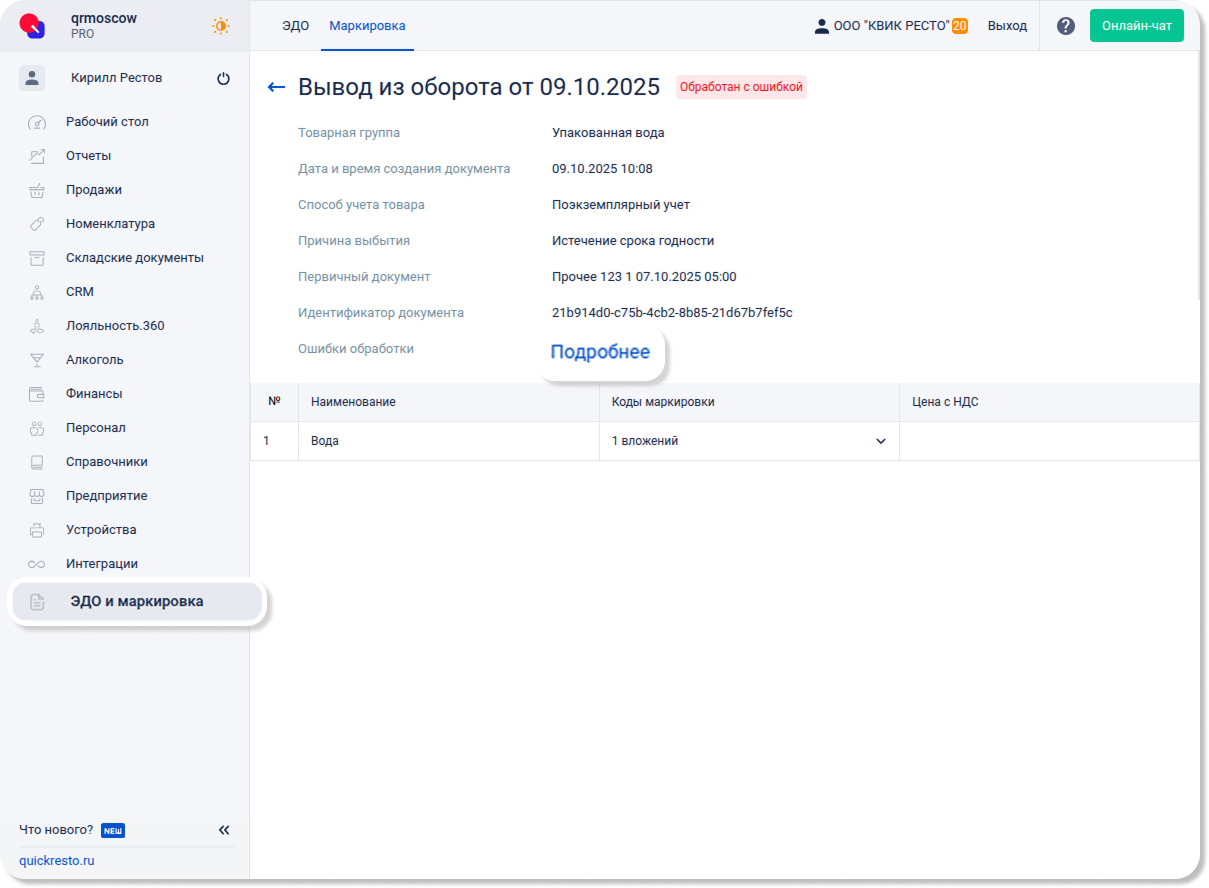Click Выход to log out

[1007, 26]
